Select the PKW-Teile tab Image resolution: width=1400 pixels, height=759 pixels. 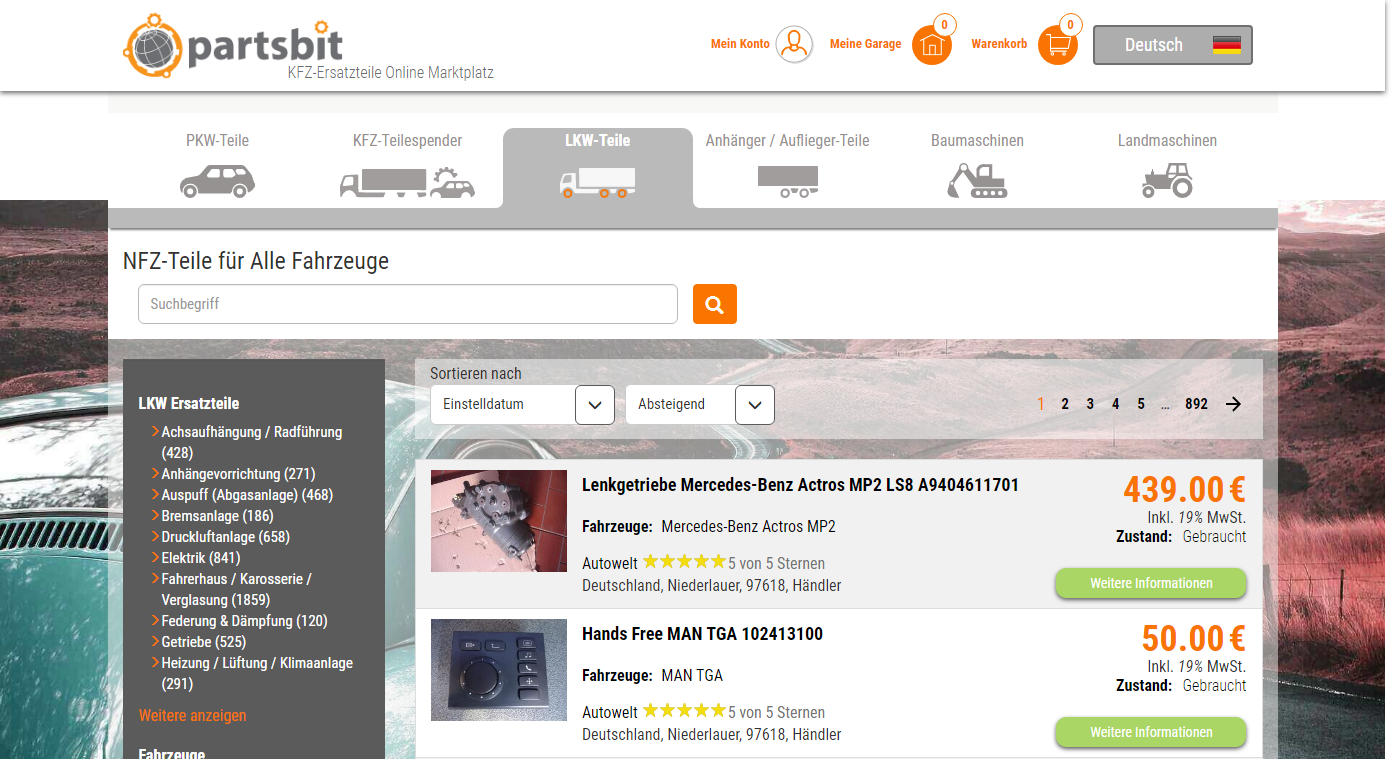(x=217, y=166)
